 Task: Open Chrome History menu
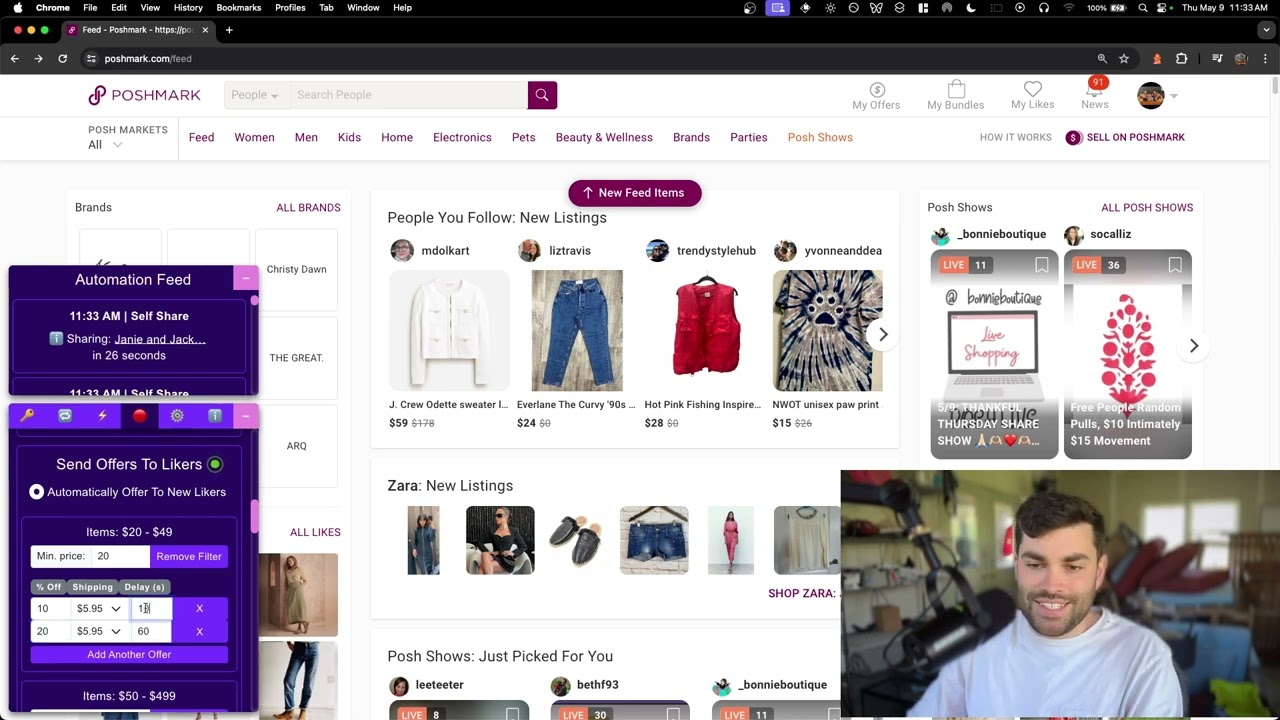tap(188, 8)
